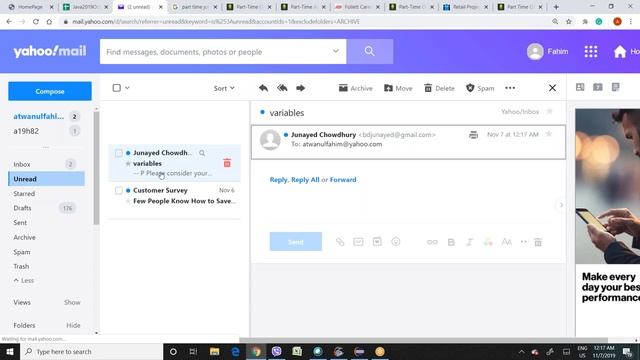Open the text color picker
The width and height of the screenshot is (640, 360).
pyautogui.click(x=488, y=242)
